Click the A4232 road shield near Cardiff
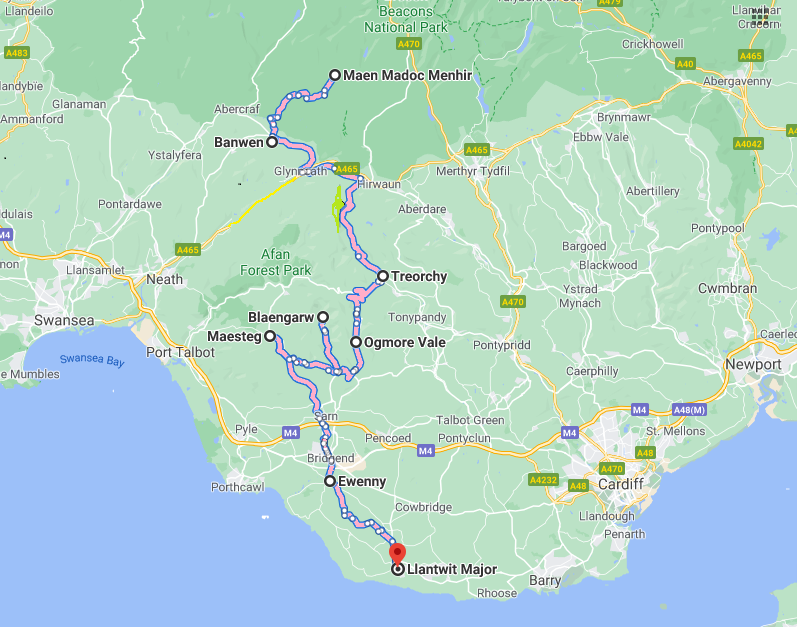Viewport: 797px width, 627px height. coord(543,480)
